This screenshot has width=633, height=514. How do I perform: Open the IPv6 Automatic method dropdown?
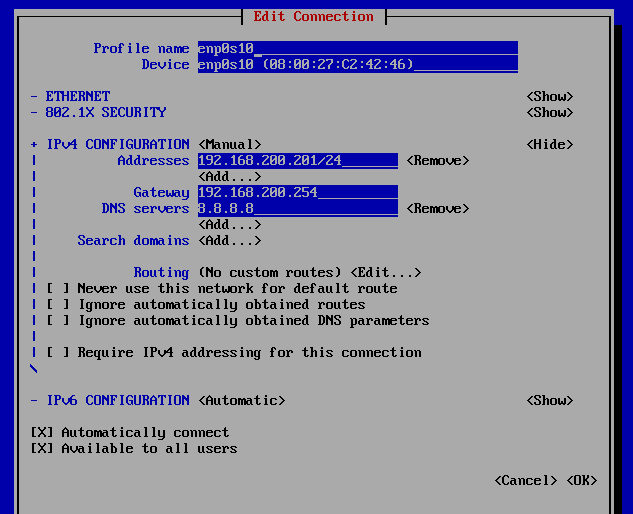242,401
